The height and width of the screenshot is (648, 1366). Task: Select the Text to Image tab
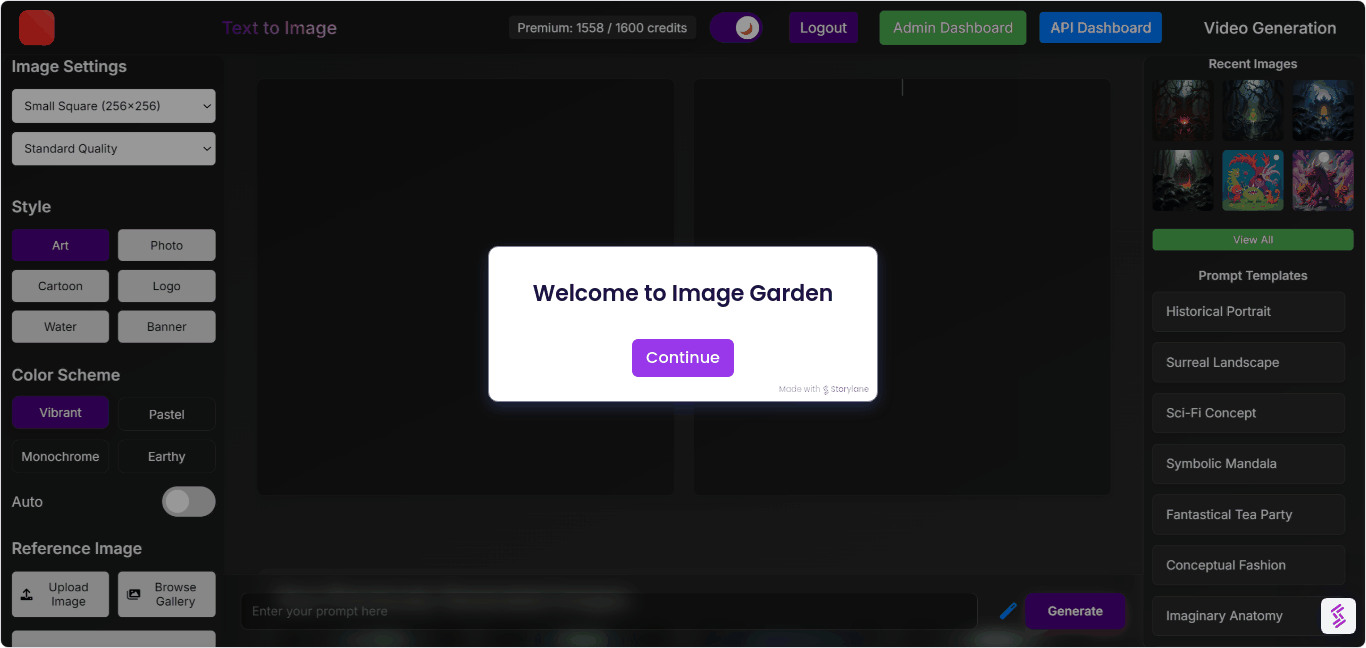[280, 28]
